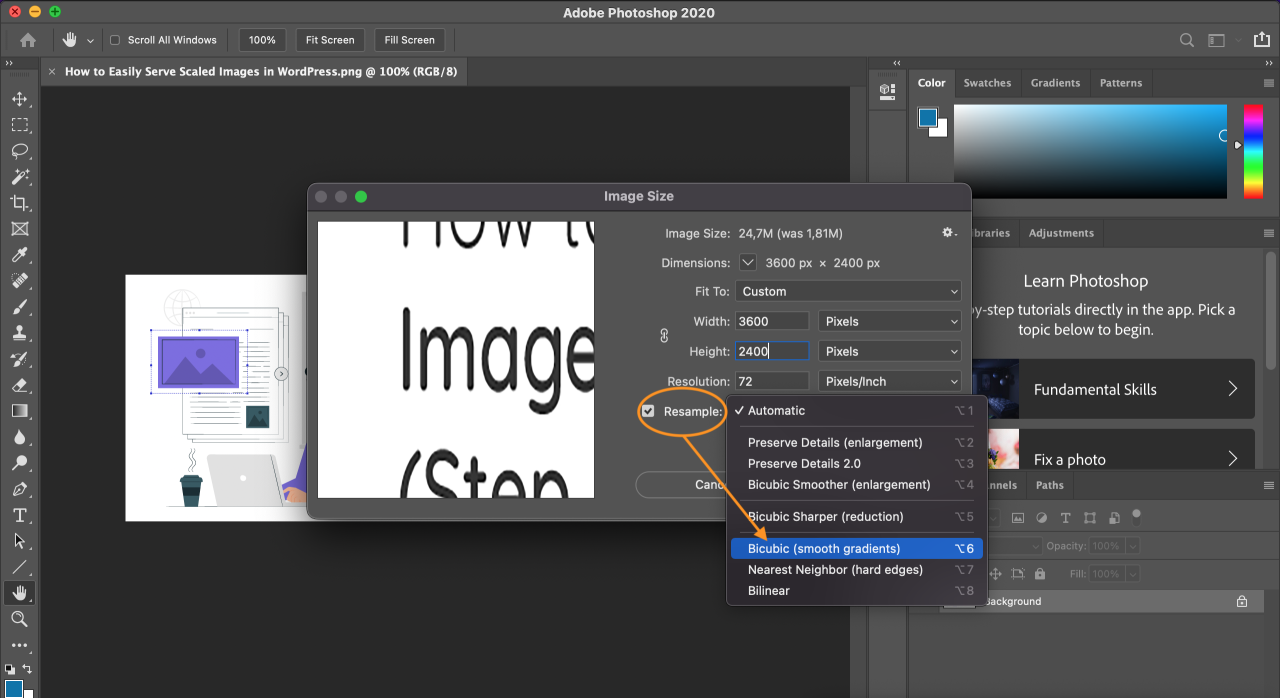Viewport: 1280px width, 698px height.
Task: Expand the Resolution units Pixels/Inch dropdown
Action: [x=889, y=381]
